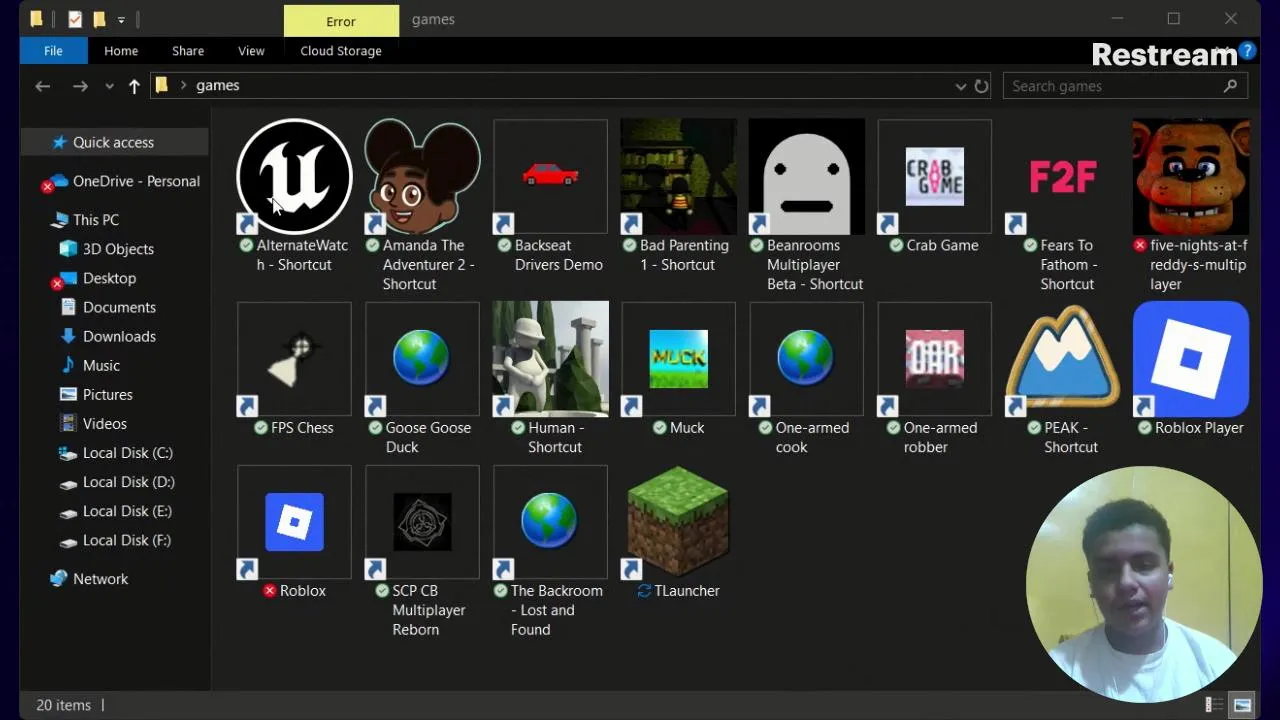Image resolution: width=1280 pixels, height=720 pixels.
Task: Refresh the games folder view
Action: (x=982, y=86)
